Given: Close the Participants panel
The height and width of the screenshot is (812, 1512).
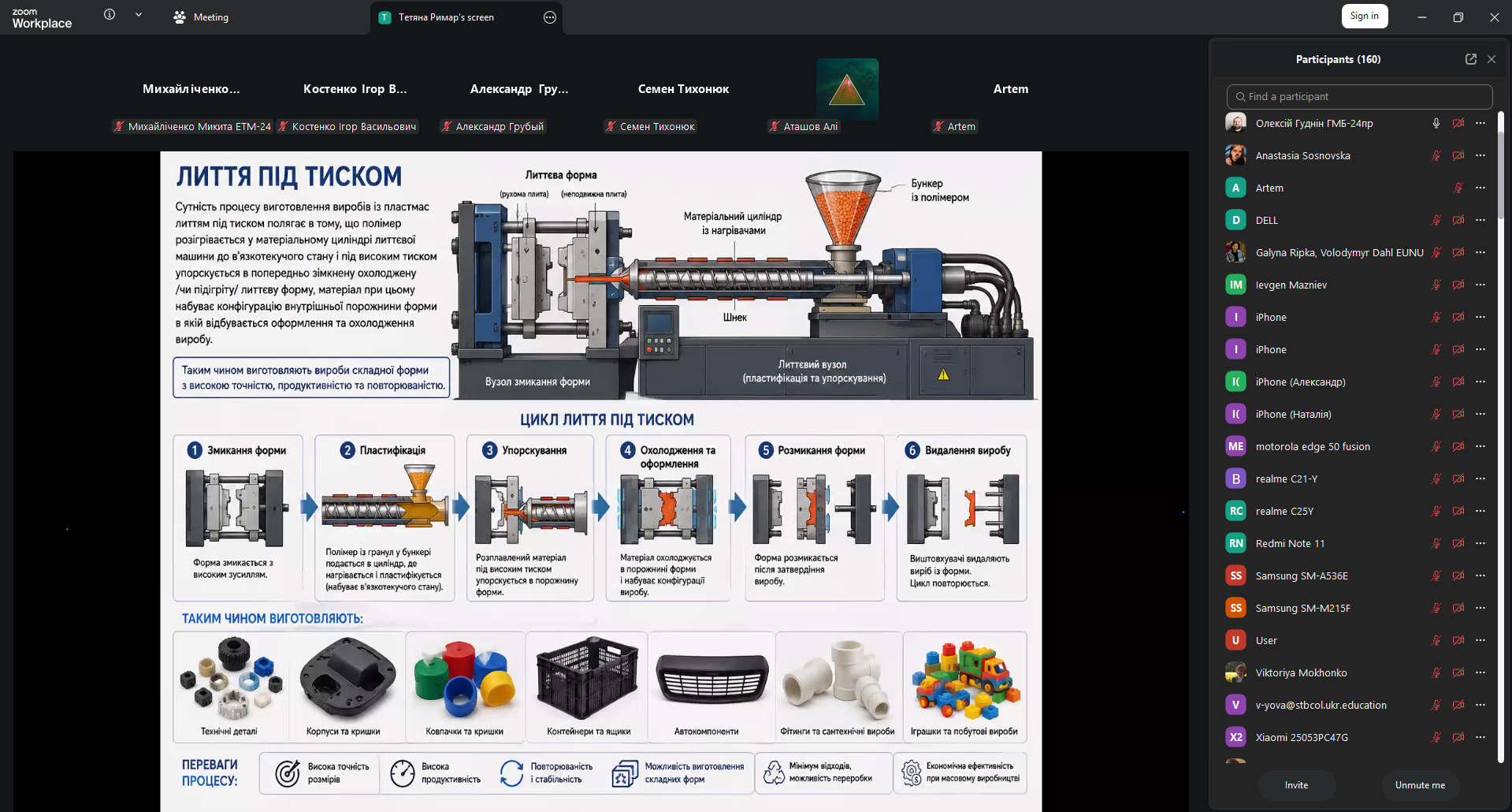Looking at the screenshot, I should coord(1492,59).
